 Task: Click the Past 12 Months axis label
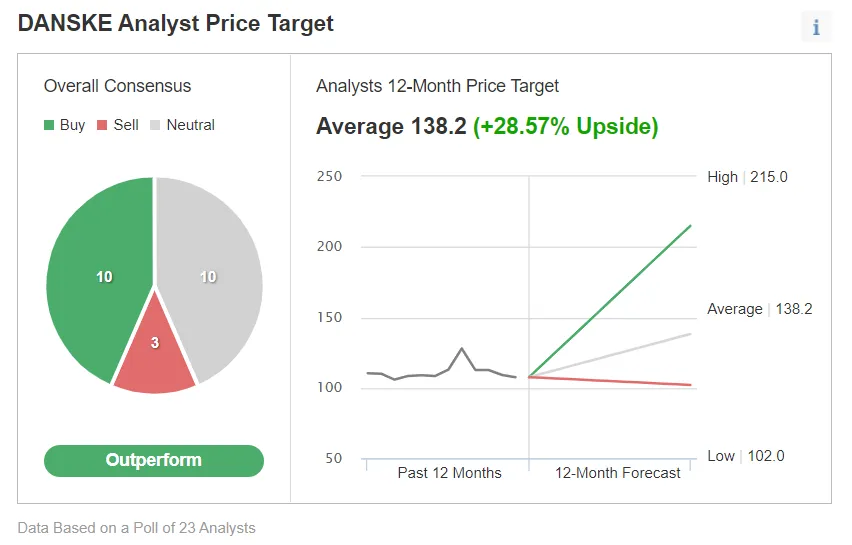tap(449, 472)
